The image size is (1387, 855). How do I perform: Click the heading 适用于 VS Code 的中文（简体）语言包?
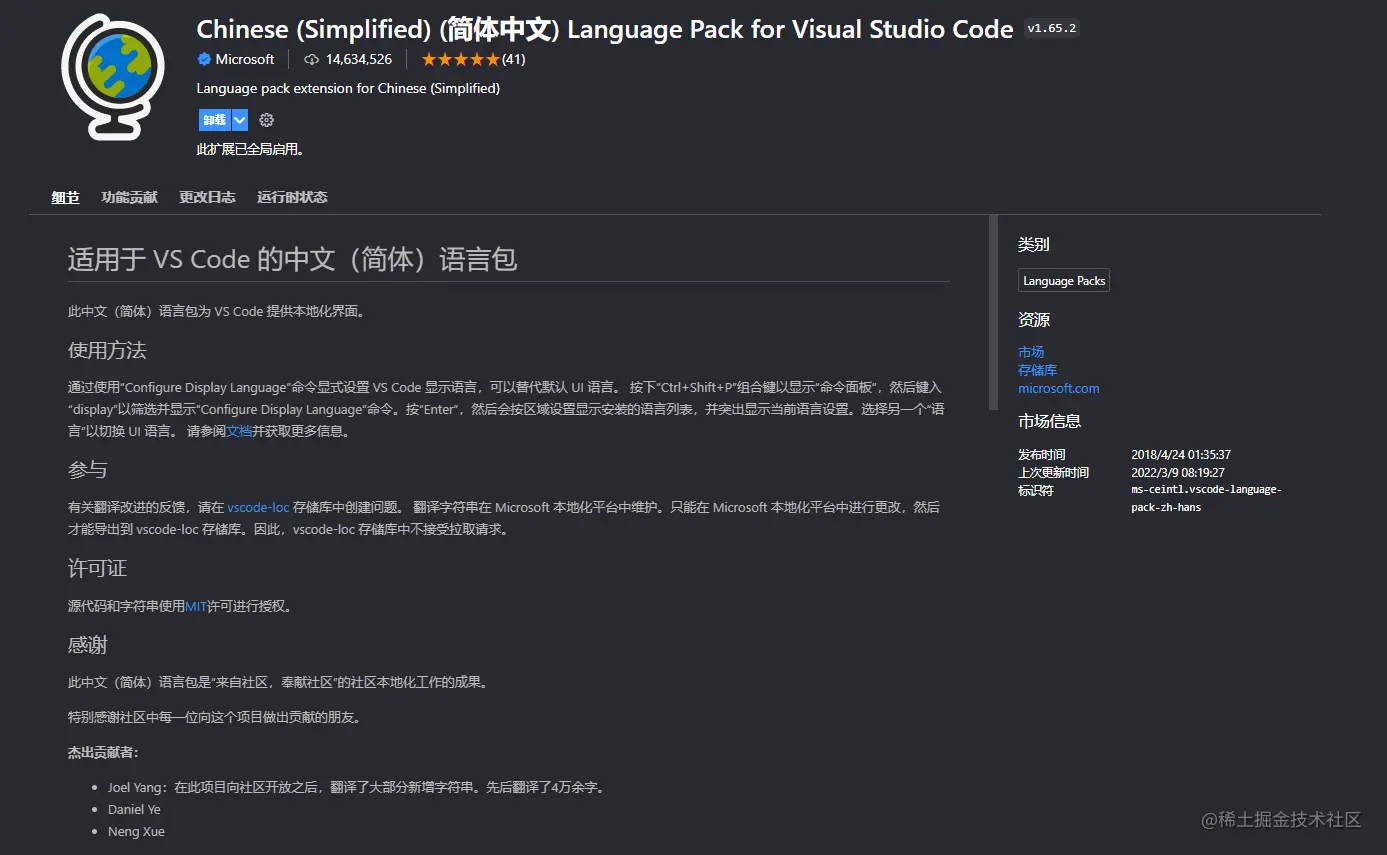coord(292,259)
